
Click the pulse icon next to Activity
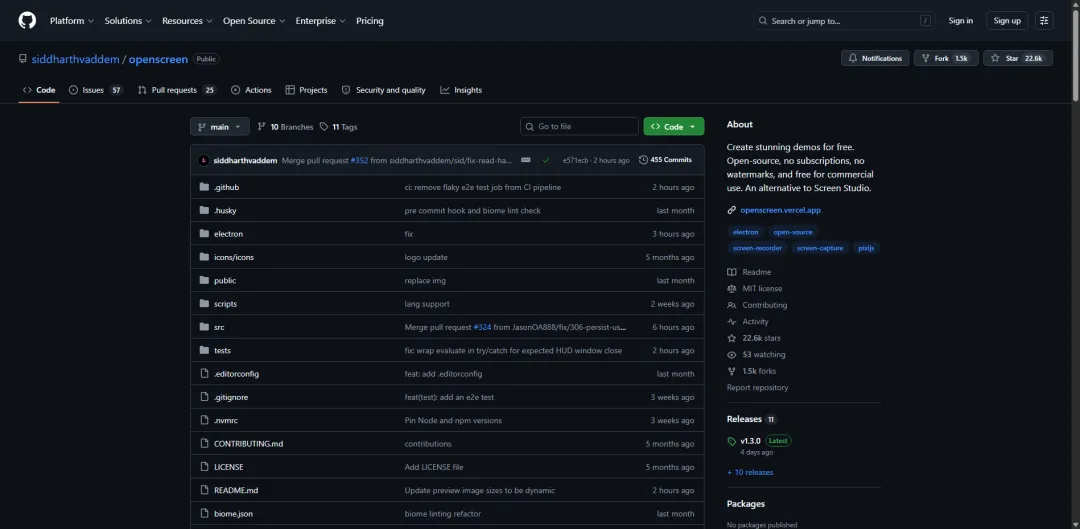(731, 322)
